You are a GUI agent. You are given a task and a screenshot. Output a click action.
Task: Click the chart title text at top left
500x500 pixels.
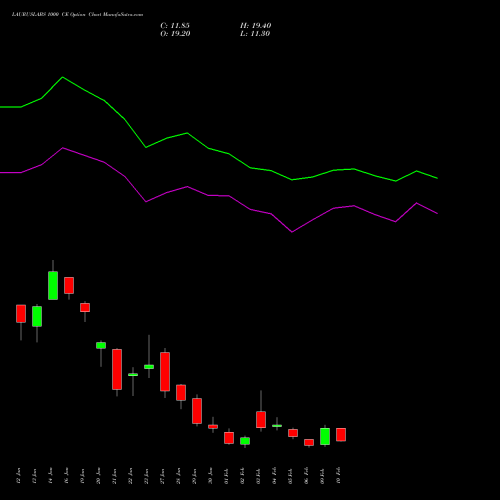(77, 15)
